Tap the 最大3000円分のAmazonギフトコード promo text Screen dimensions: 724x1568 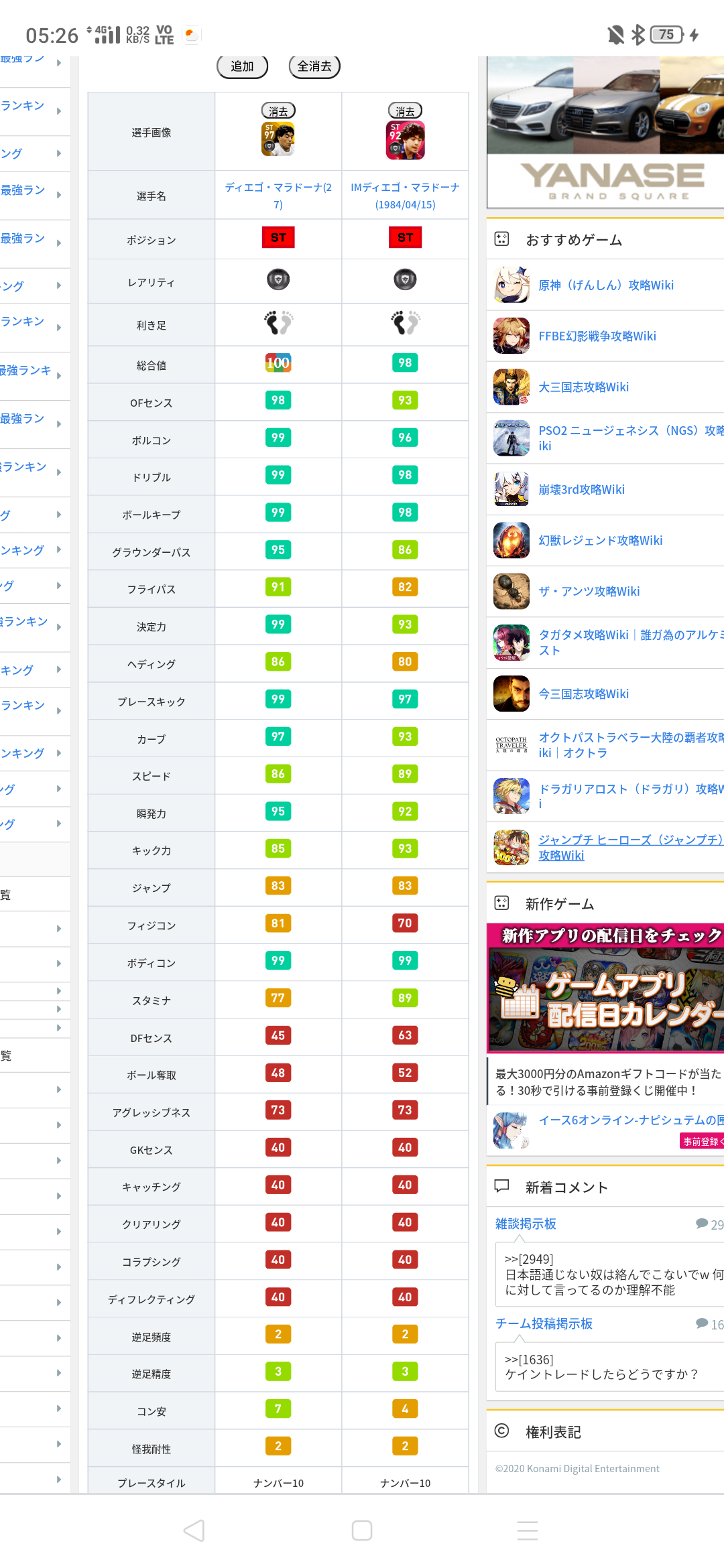point(607,1082)
